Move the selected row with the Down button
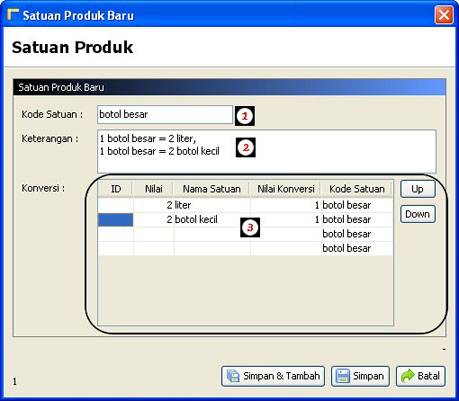The image size is (459, 401). pos(418,214)
